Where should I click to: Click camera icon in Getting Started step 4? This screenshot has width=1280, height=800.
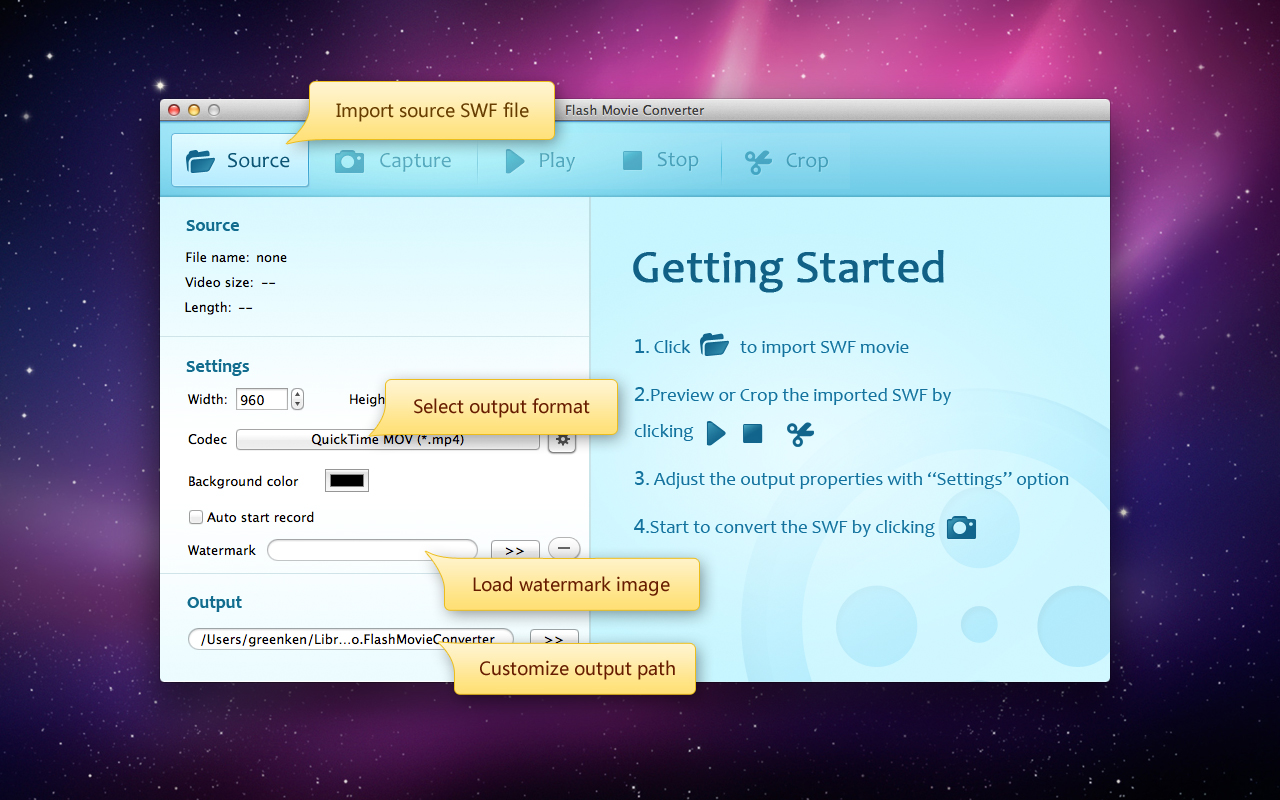click(x=961, y=527)
